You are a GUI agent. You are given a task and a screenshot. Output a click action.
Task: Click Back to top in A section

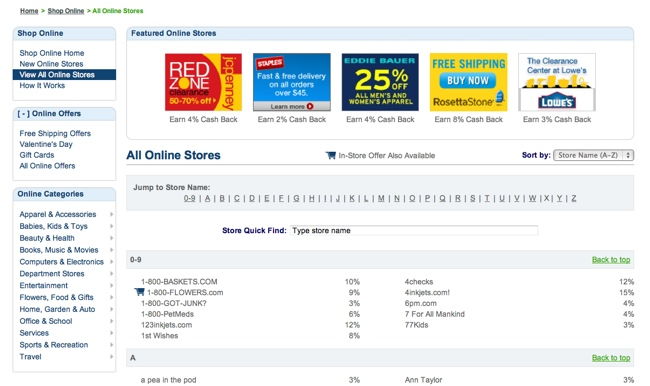tap(611, 358)
